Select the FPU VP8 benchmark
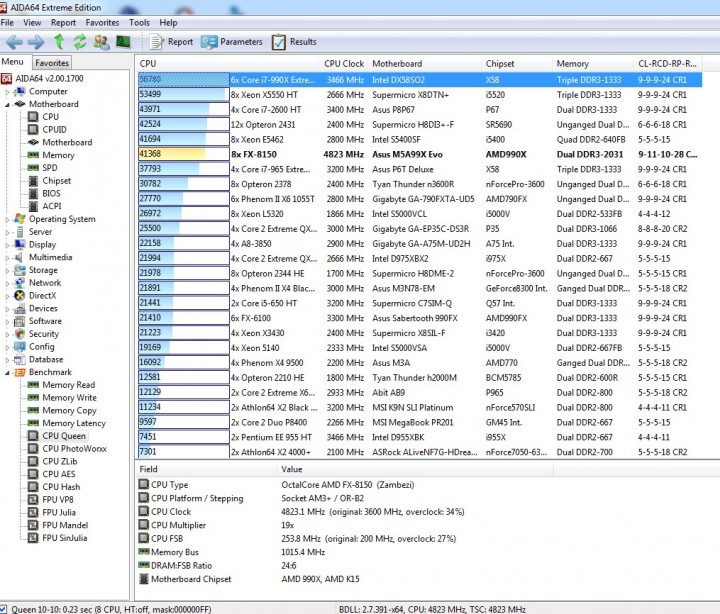720x614 pixels. pos(58,500)
